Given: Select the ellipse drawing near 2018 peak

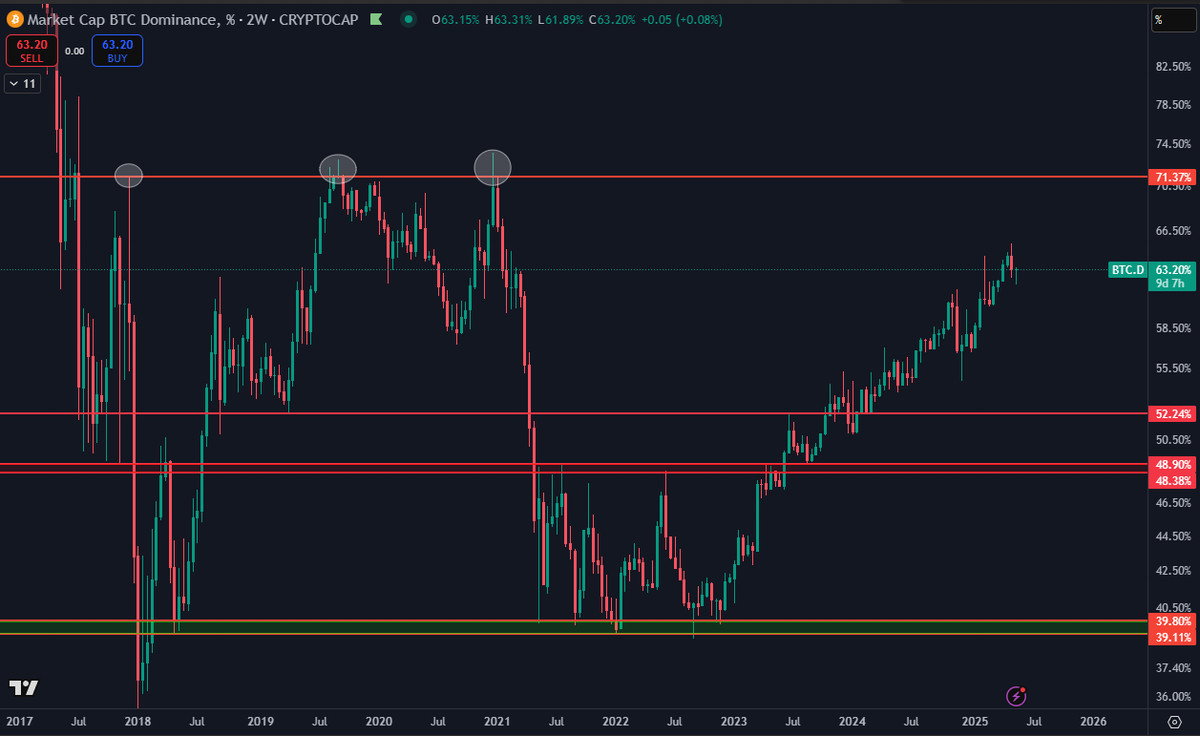Looking at the screenshot, I should [x=129, y=176].
